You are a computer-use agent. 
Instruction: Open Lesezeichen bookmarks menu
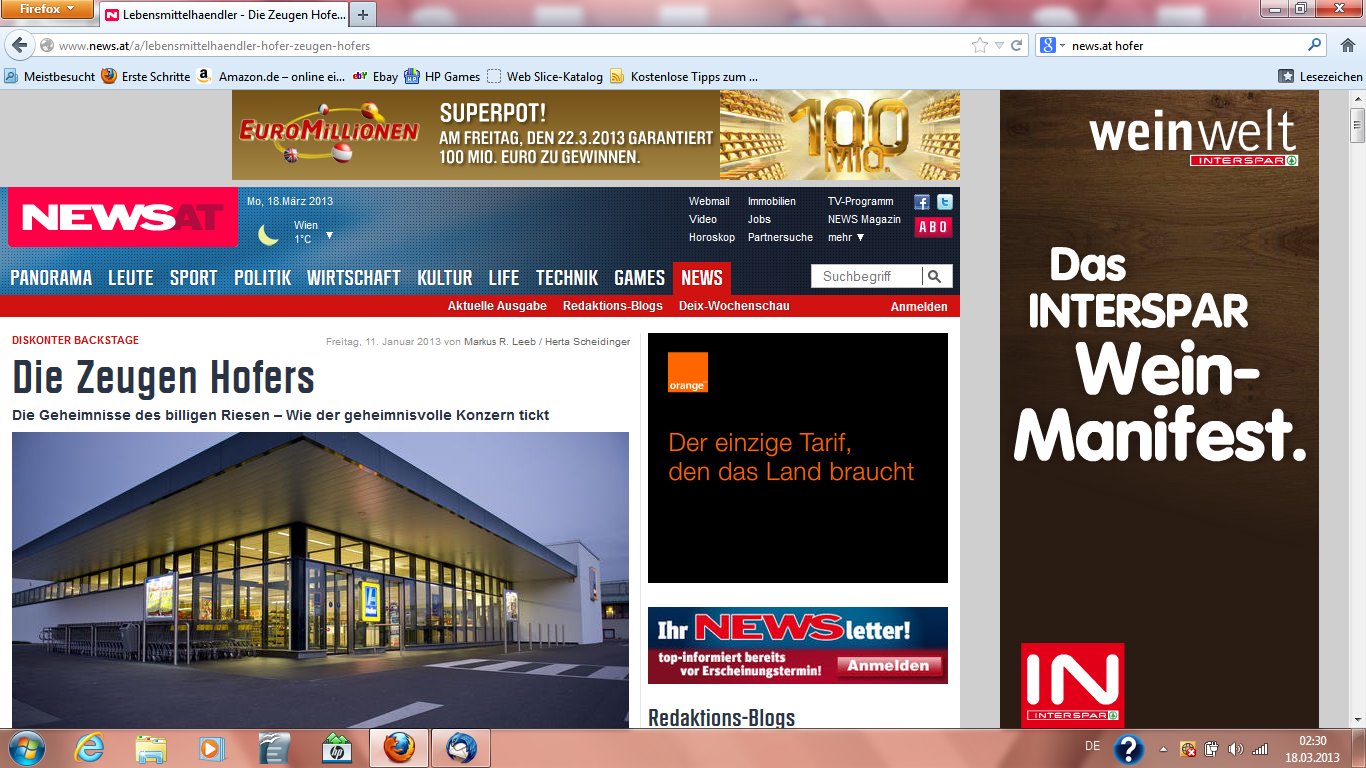1320,76
